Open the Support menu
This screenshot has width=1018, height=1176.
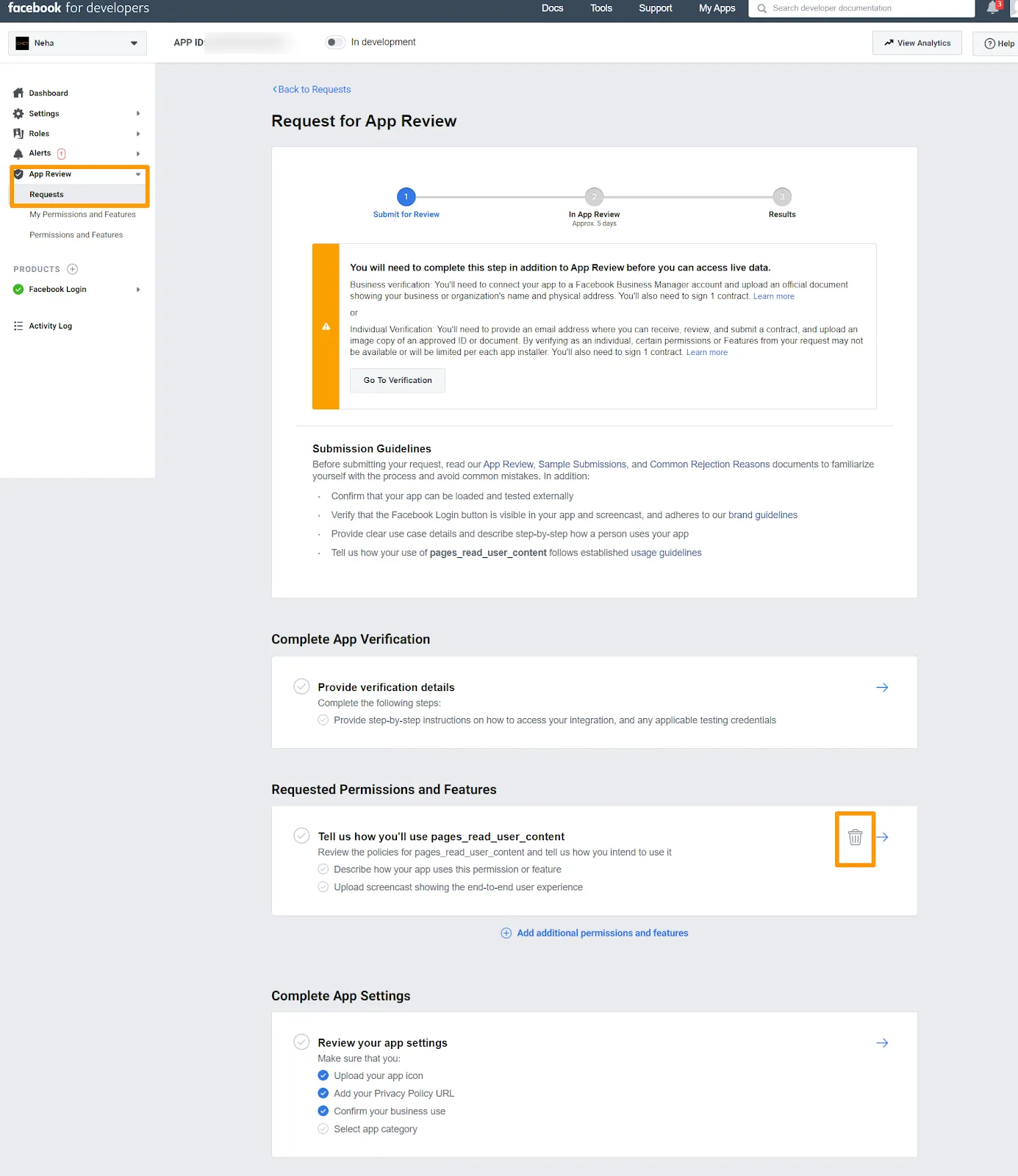point(656,8)
